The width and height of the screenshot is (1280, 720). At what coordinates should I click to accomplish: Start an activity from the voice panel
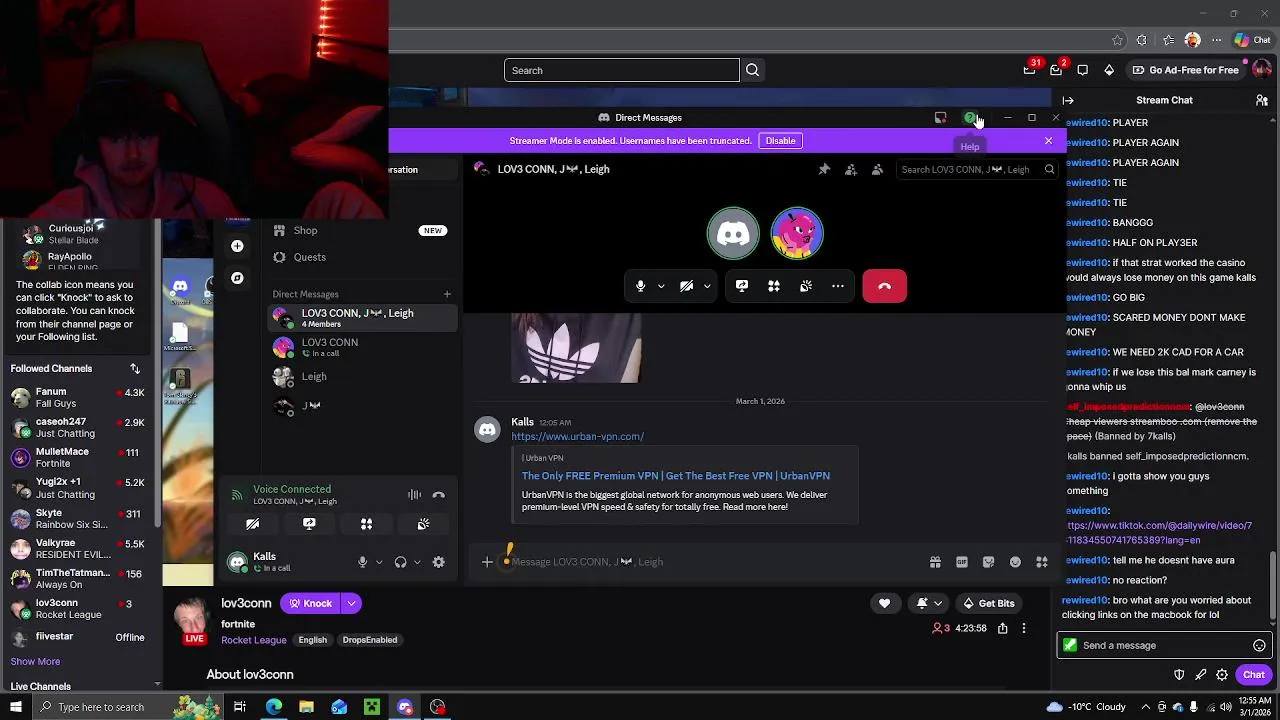point(366,524)
